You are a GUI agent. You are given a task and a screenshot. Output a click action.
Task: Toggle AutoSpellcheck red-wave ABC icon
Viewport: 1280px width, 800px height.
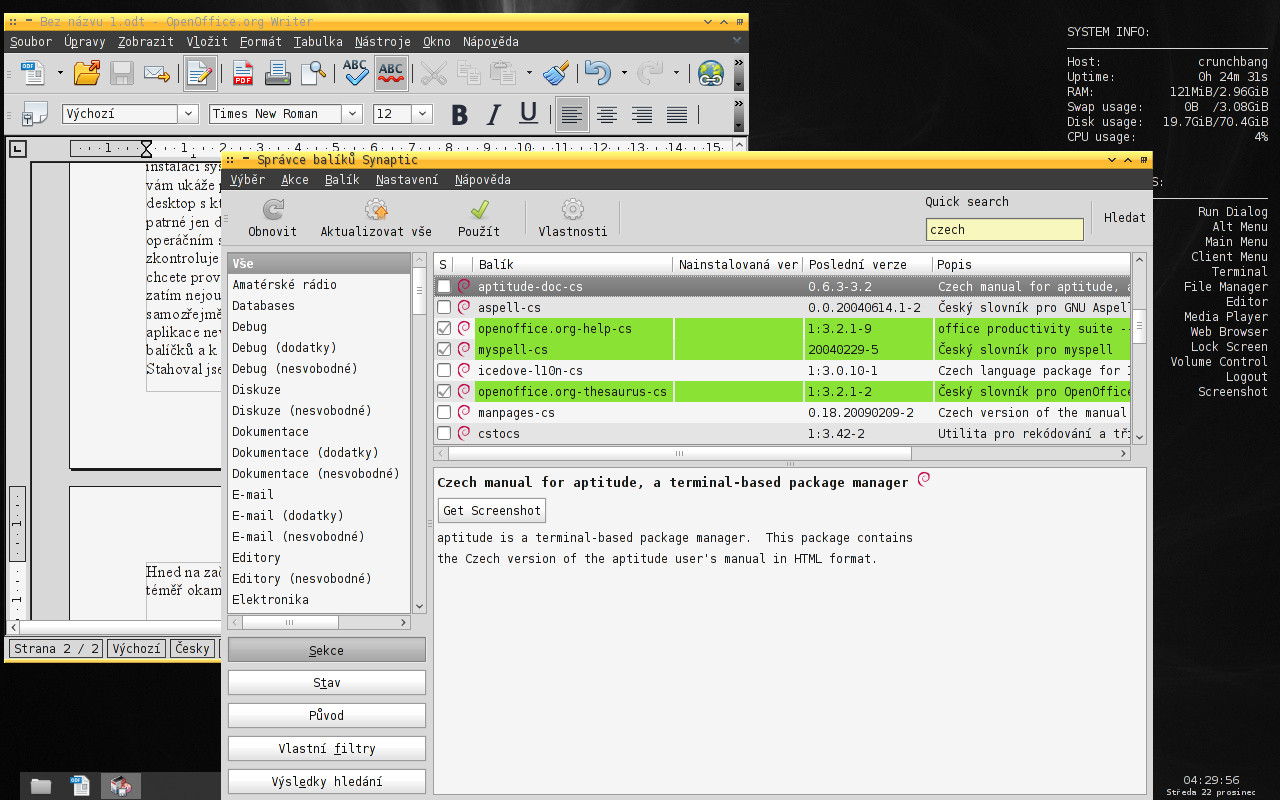pyautogui.click(x=390, y=72)
